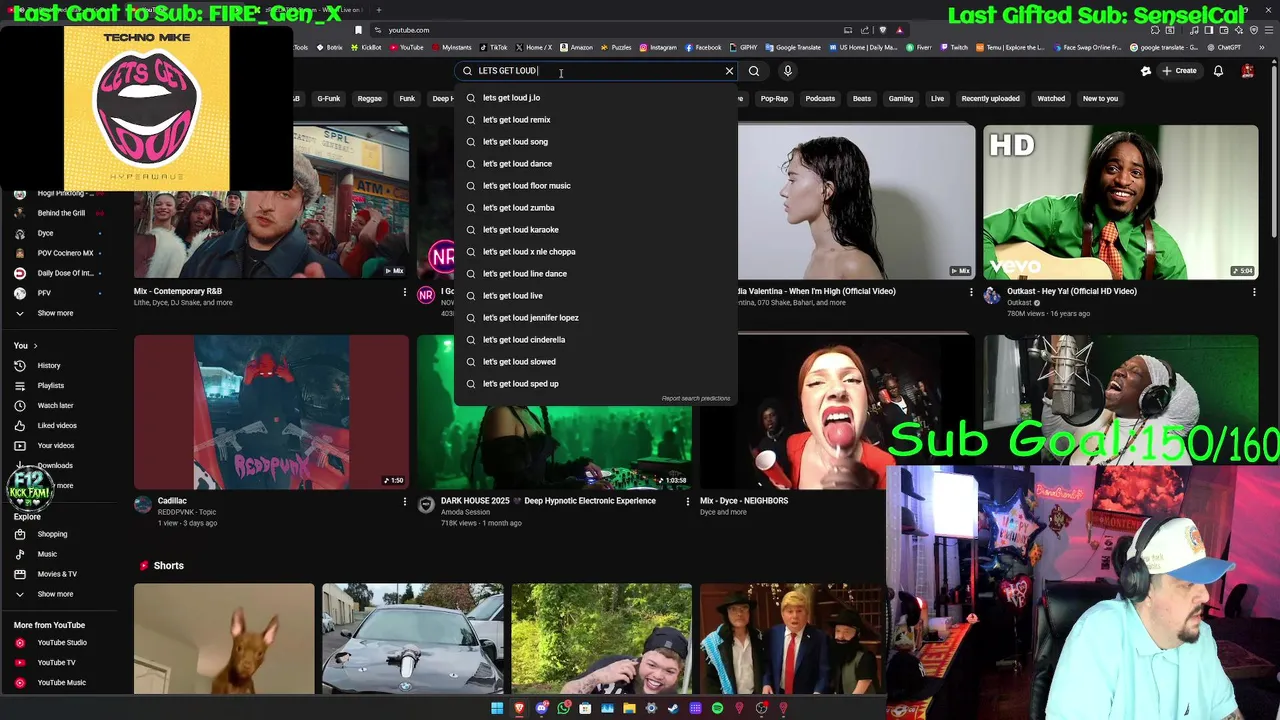
Task: Open Dyce subscription channel
Action: (45, 233)
